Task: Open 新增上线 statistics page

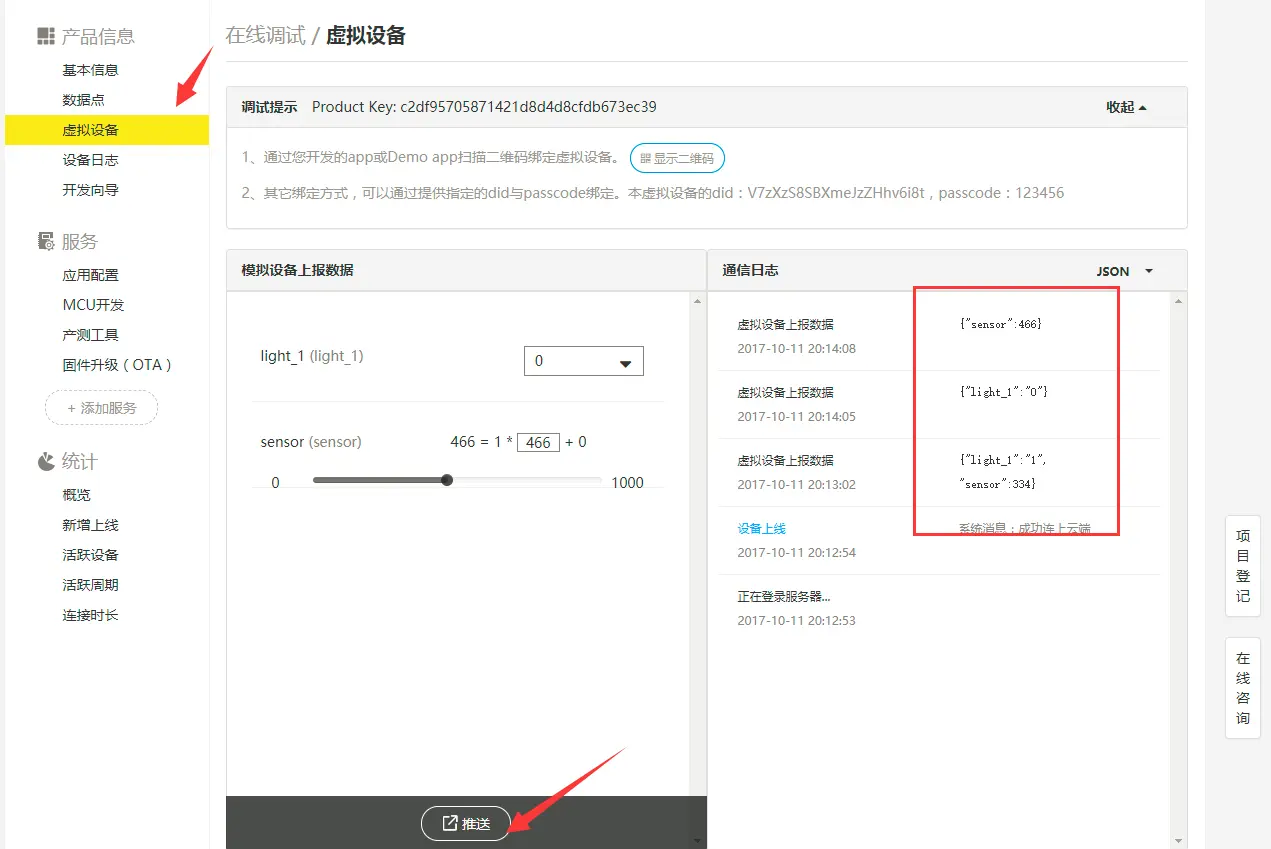Action: (91, 525)
